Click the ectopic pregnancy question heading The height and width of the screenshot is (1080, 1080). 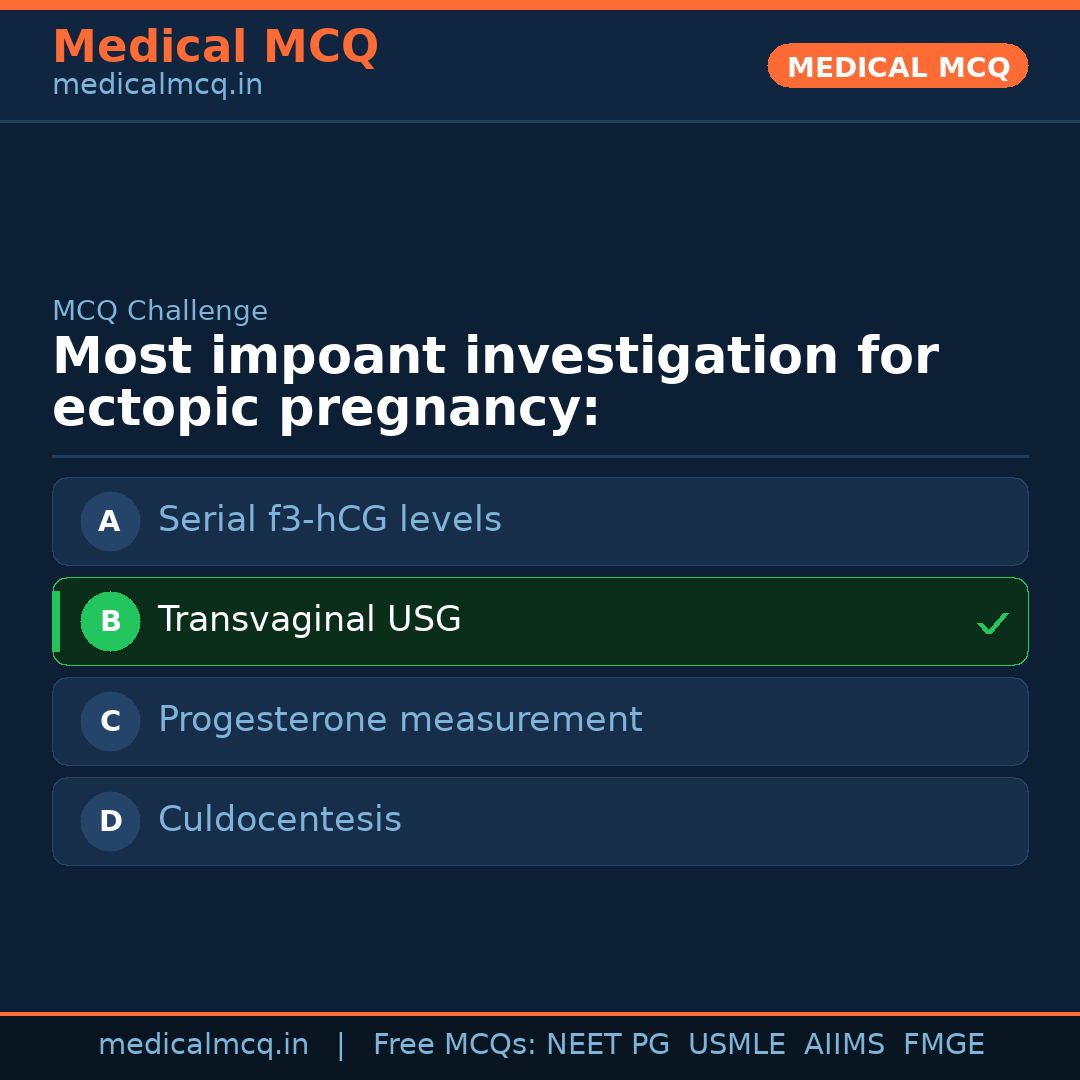(495, 383)
